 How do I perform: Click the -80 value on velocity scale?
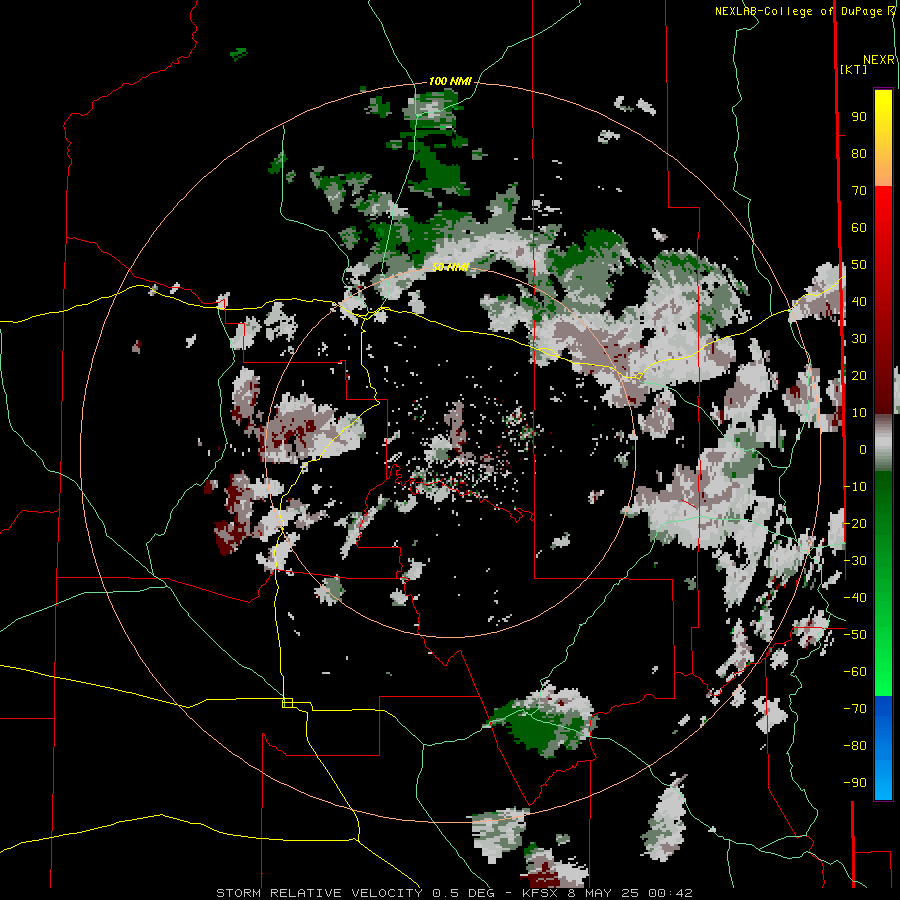point(855,746)
